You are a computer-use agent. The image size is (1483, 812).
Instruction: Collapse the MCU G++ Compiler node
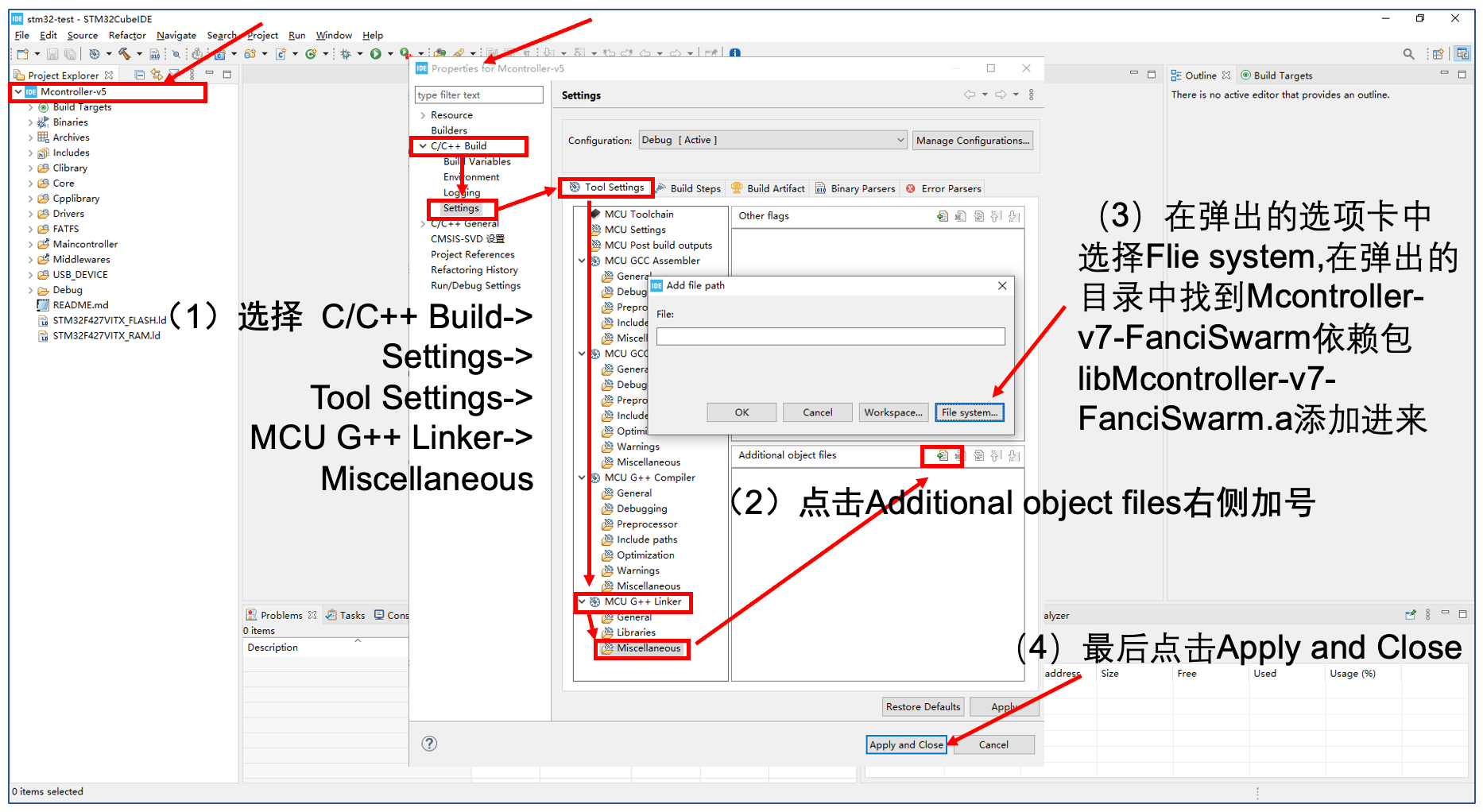(582, 478)
